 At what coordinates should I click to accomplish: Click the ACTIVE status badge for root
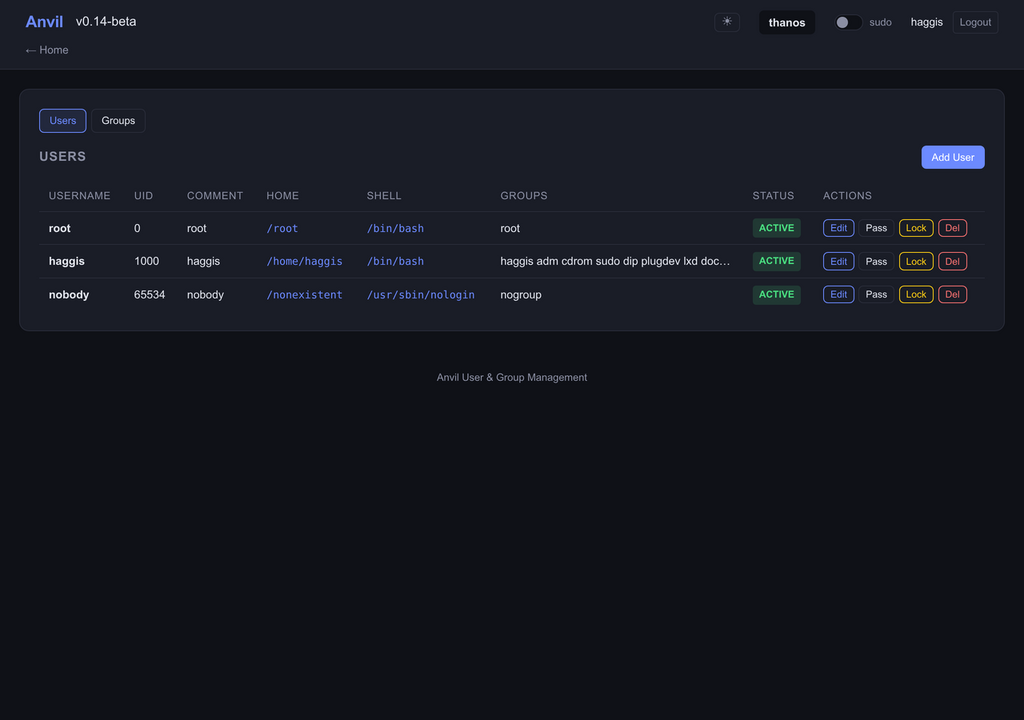coord(776,228)
